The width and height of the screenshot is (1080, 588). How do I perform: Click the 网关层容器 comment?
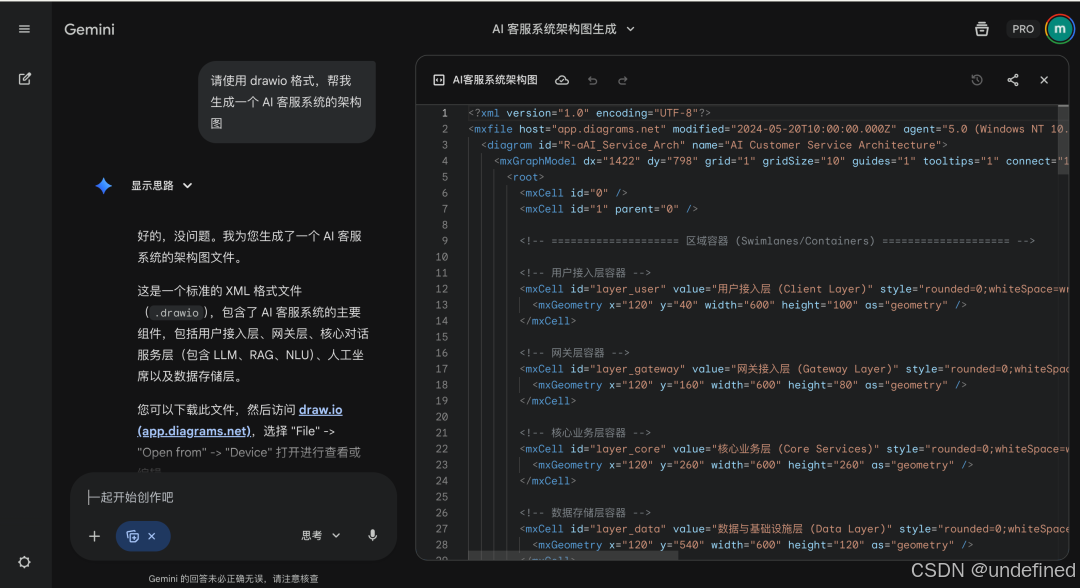tap(574, 353)
